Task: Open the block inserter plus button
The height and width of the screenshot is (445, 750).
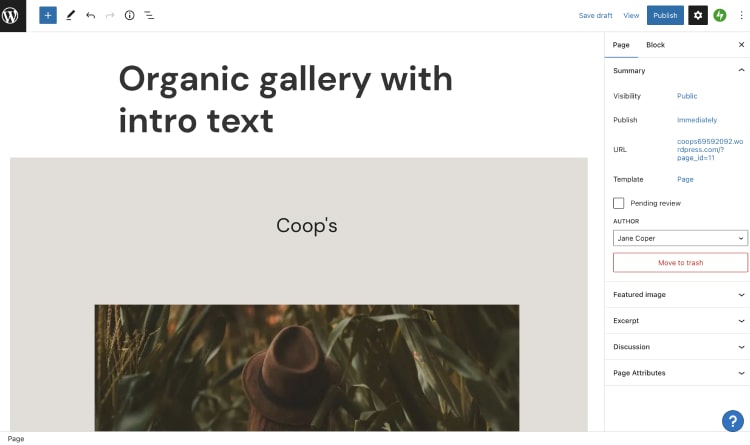Action: tap(48, 15)
